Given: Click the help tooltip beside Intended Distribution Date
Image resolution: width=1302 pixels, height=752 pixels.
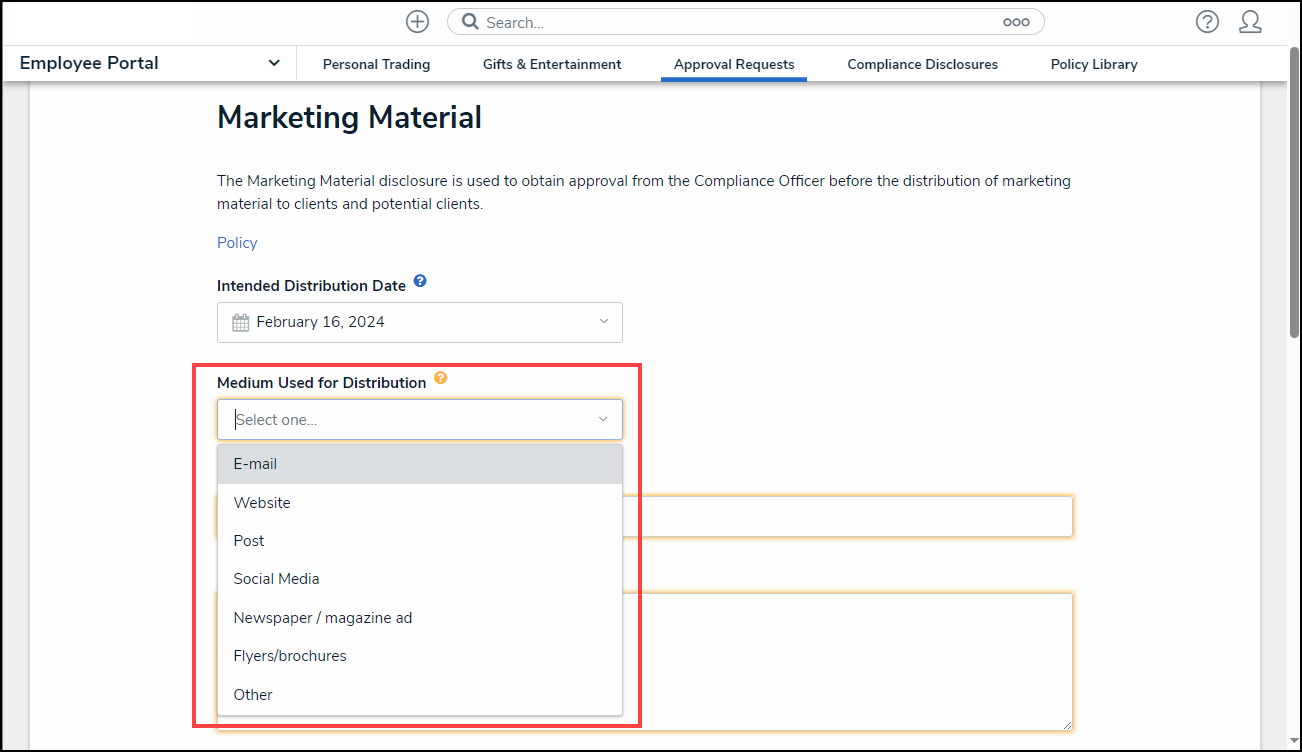Looking at the screenshot, I should (420, 281).
